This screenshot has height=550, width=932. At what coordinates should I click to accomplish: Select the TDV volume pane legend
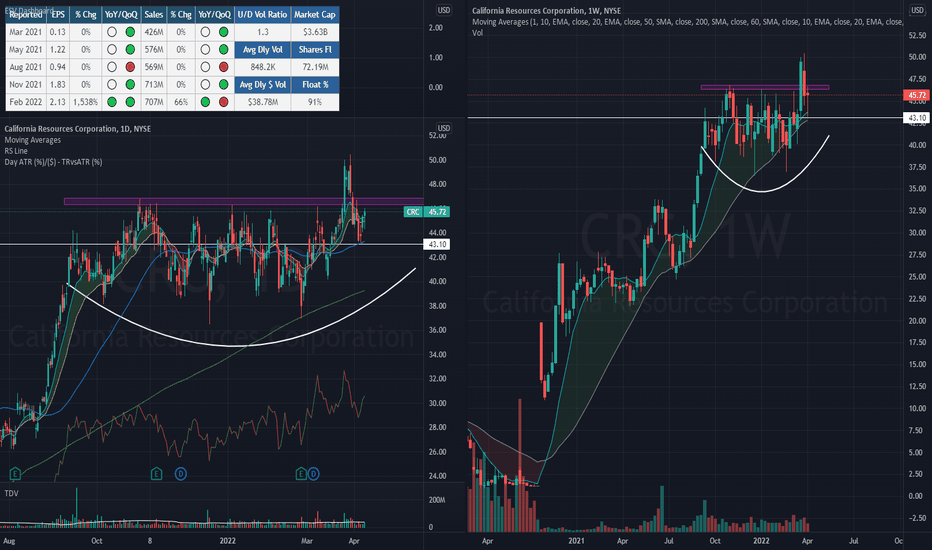tap(11, 493)
